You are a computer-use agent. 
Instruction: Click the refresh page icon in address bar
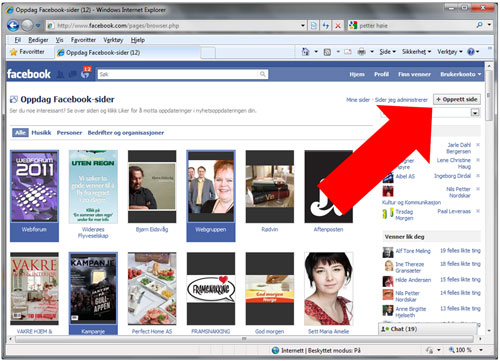click(x=326, y=26)
